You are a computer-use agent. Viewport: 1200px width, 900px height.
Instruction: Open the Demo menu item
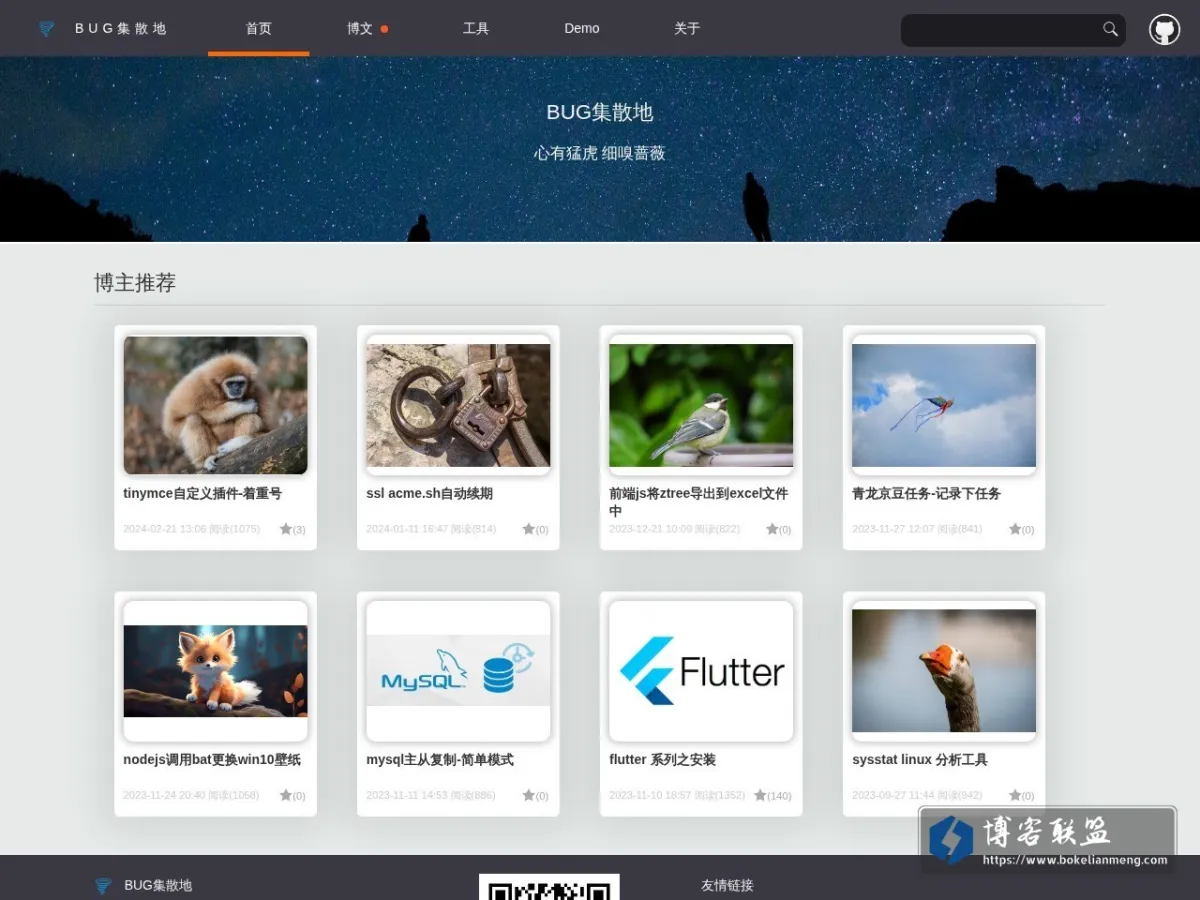(582, 28)
